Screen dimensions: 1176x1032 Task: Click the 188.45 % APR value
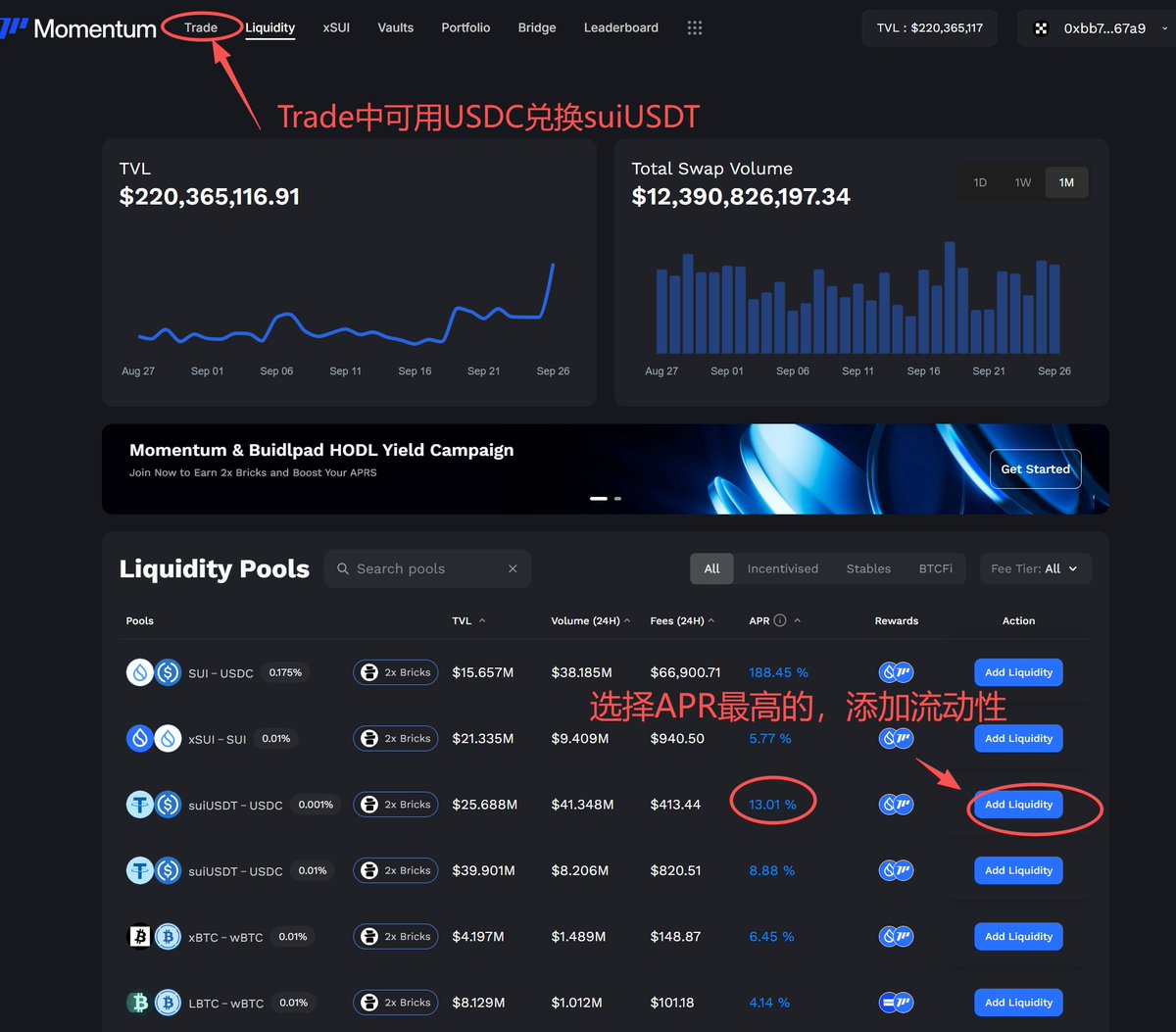pos(778,672)
